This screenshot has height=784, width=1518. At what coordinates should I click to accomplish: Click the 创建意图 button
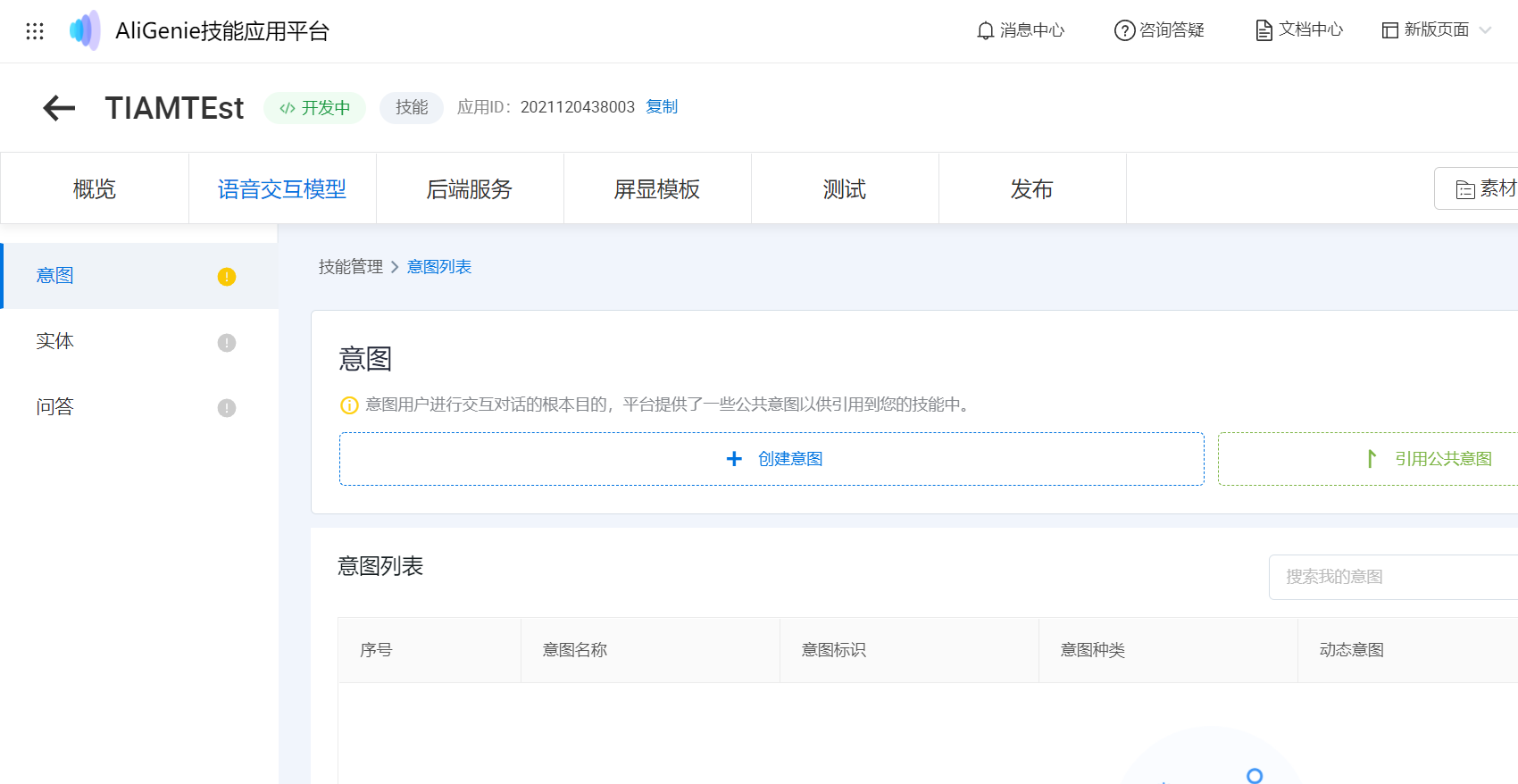pyautogui.click(x=772, y=459)
